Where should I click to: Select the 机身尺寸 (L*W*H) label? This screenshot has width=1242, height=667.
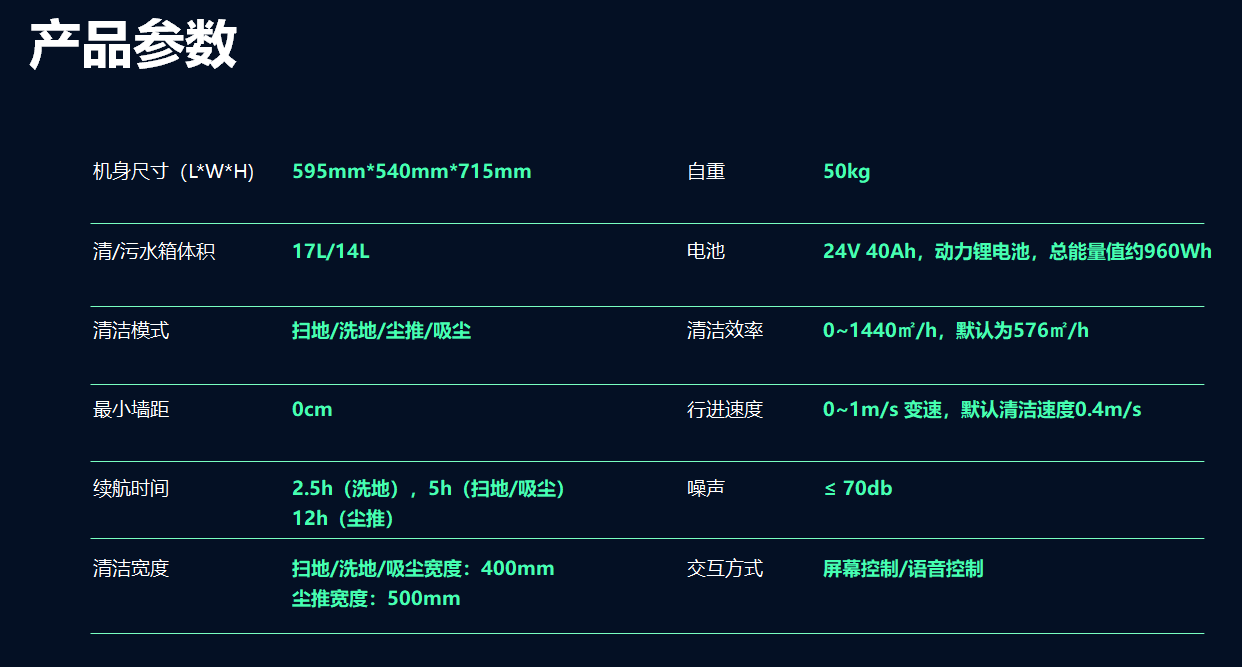tap(173, 172)
